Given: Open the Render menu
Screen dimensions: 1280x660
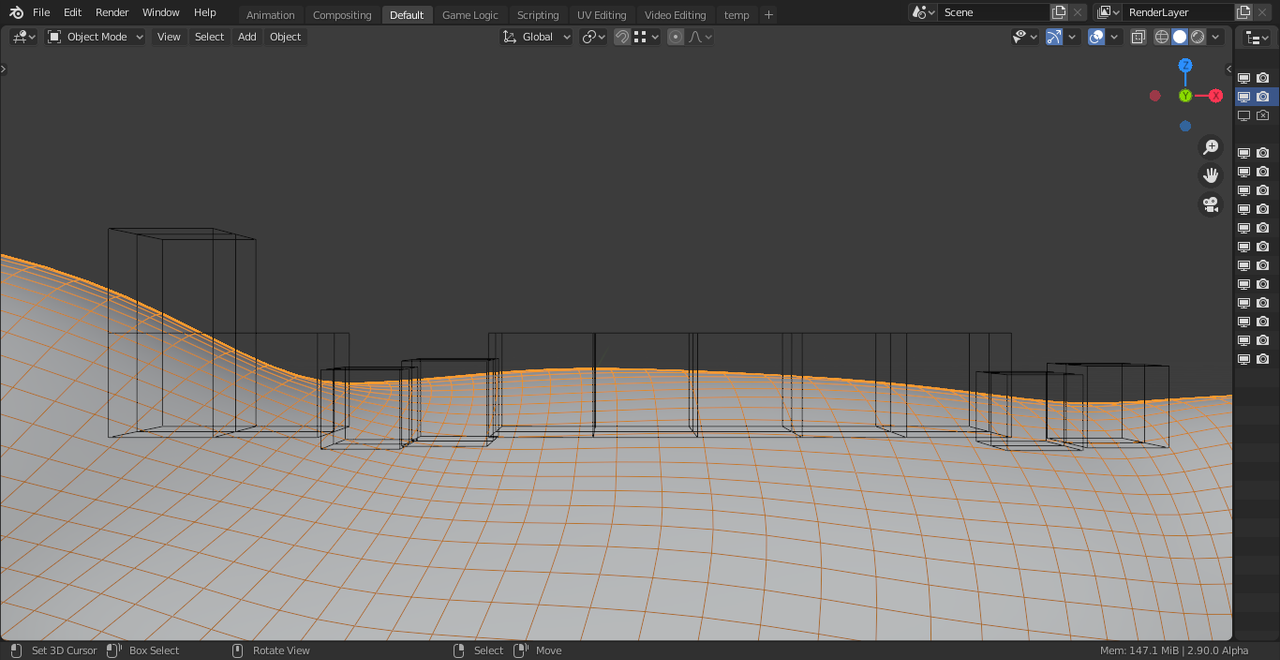Looking at the screenshot, I should pyautogui.click(x=112, y=12).
